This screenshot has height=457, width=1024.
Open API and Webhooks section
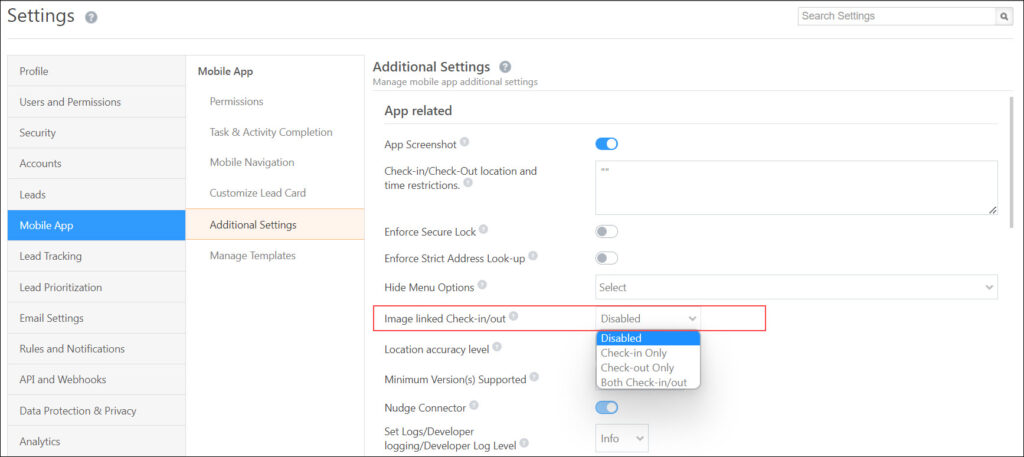[97, 379]
